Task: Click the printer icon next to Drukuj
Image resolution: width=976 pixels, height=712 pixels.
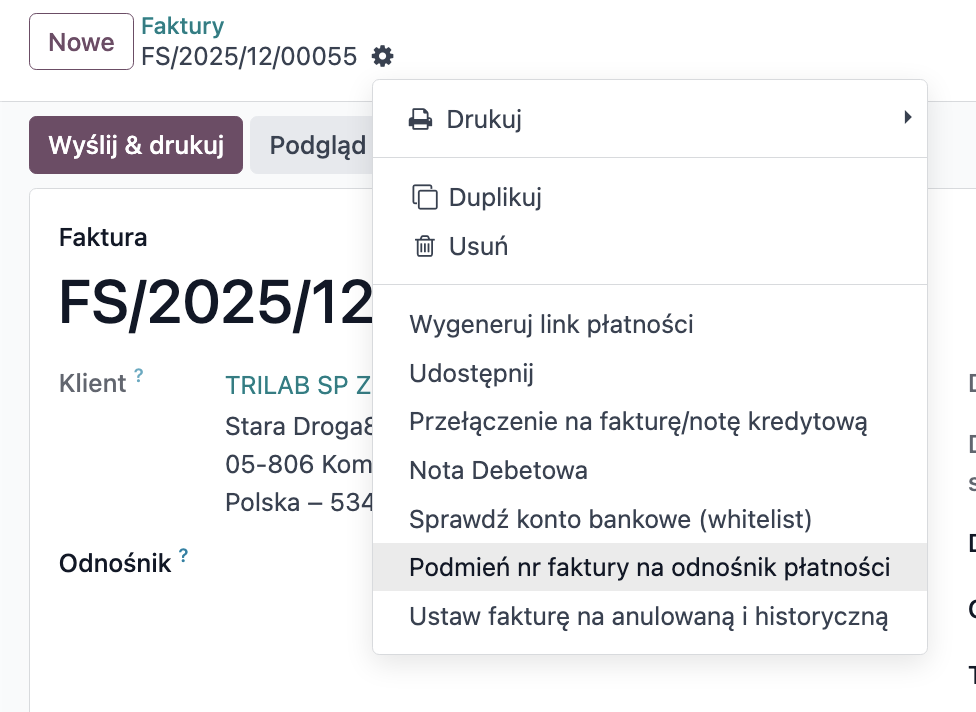Action: point(420,120)
